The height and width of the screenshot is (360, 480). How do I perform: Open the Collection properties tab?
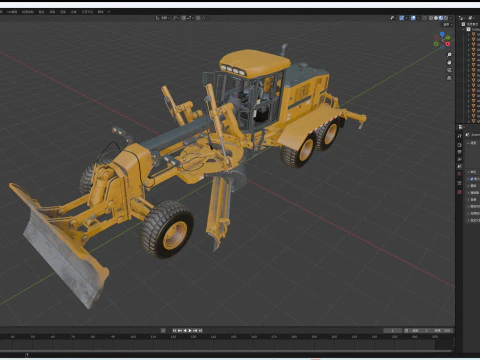click(x=460, y=183)
